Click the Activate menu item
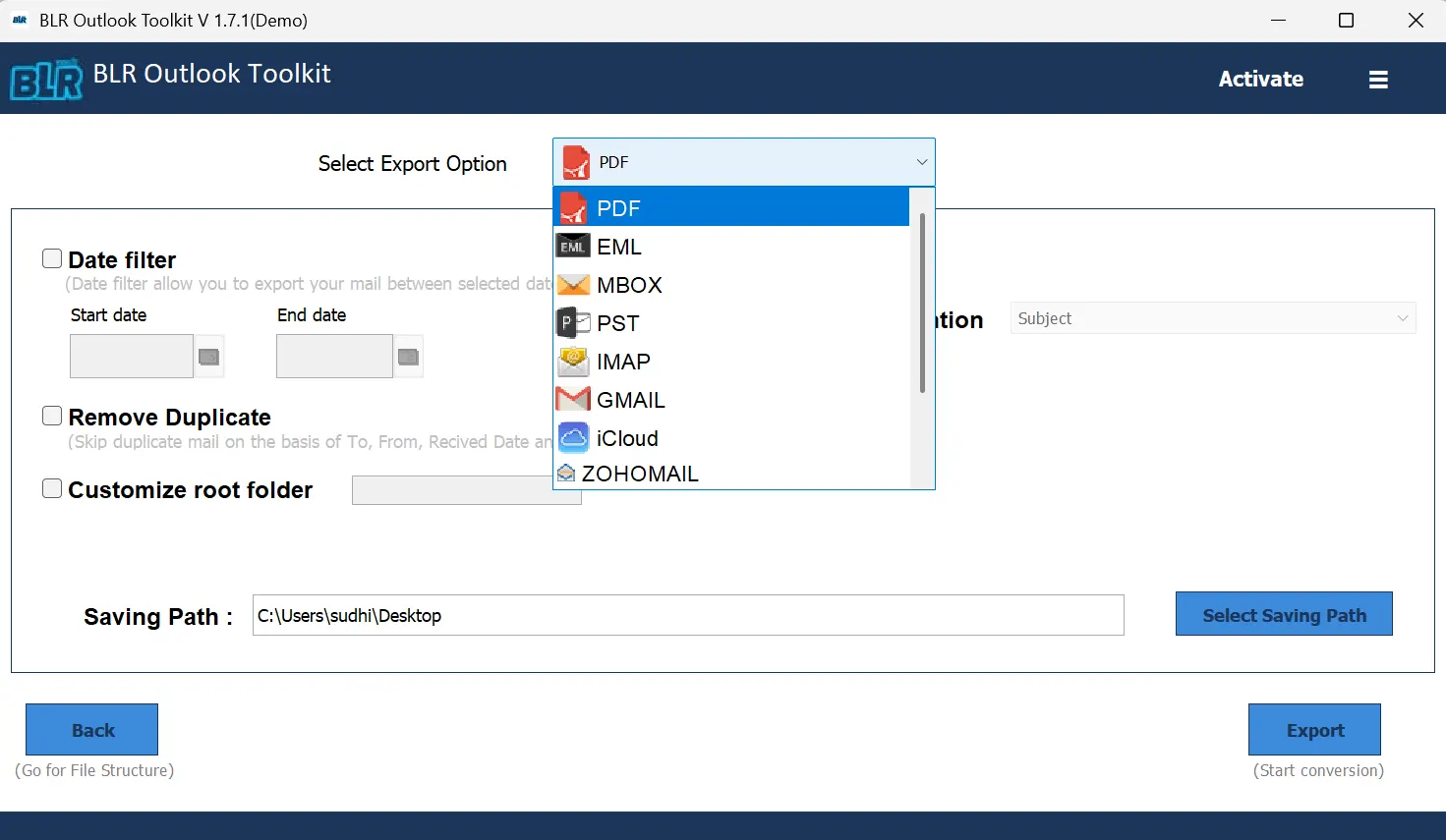 (x=1261, y=79)
